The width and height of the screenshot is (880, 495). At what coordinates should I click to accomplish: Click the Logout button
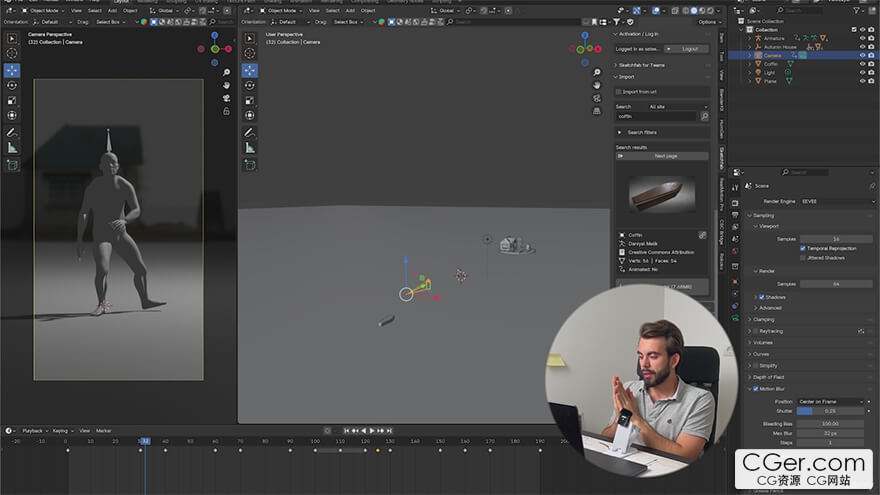[689, 48]
